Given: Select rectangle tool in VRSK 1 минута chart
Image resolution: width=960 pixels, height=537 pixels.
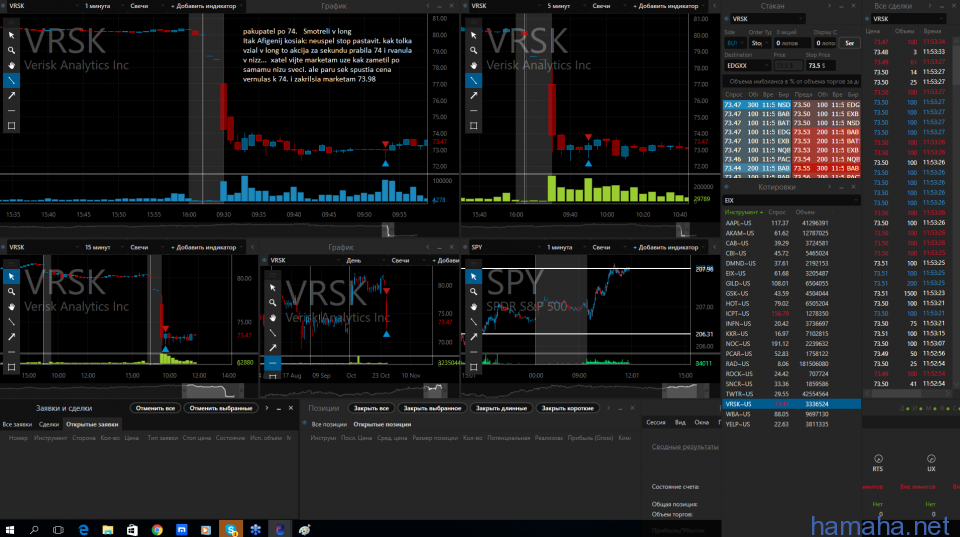Looking at the screenshot, I should (12, 126).
